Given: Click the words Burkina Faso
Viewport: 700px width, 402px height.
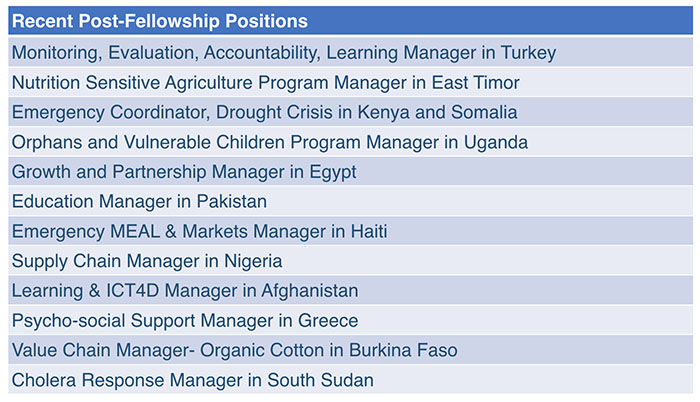Looking at the screenshot, I should click(403, 350).
